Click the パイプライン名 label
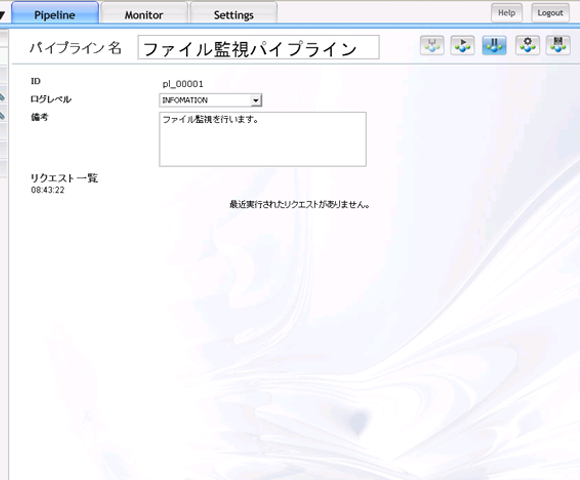This screenshot has width=580, height=480. click(x=76, y=47)
